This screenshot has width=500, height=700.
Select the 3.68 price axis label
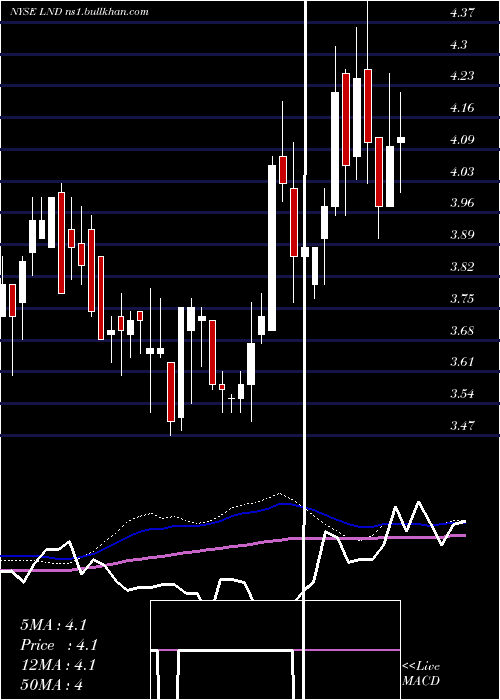(x=462, y=331)
